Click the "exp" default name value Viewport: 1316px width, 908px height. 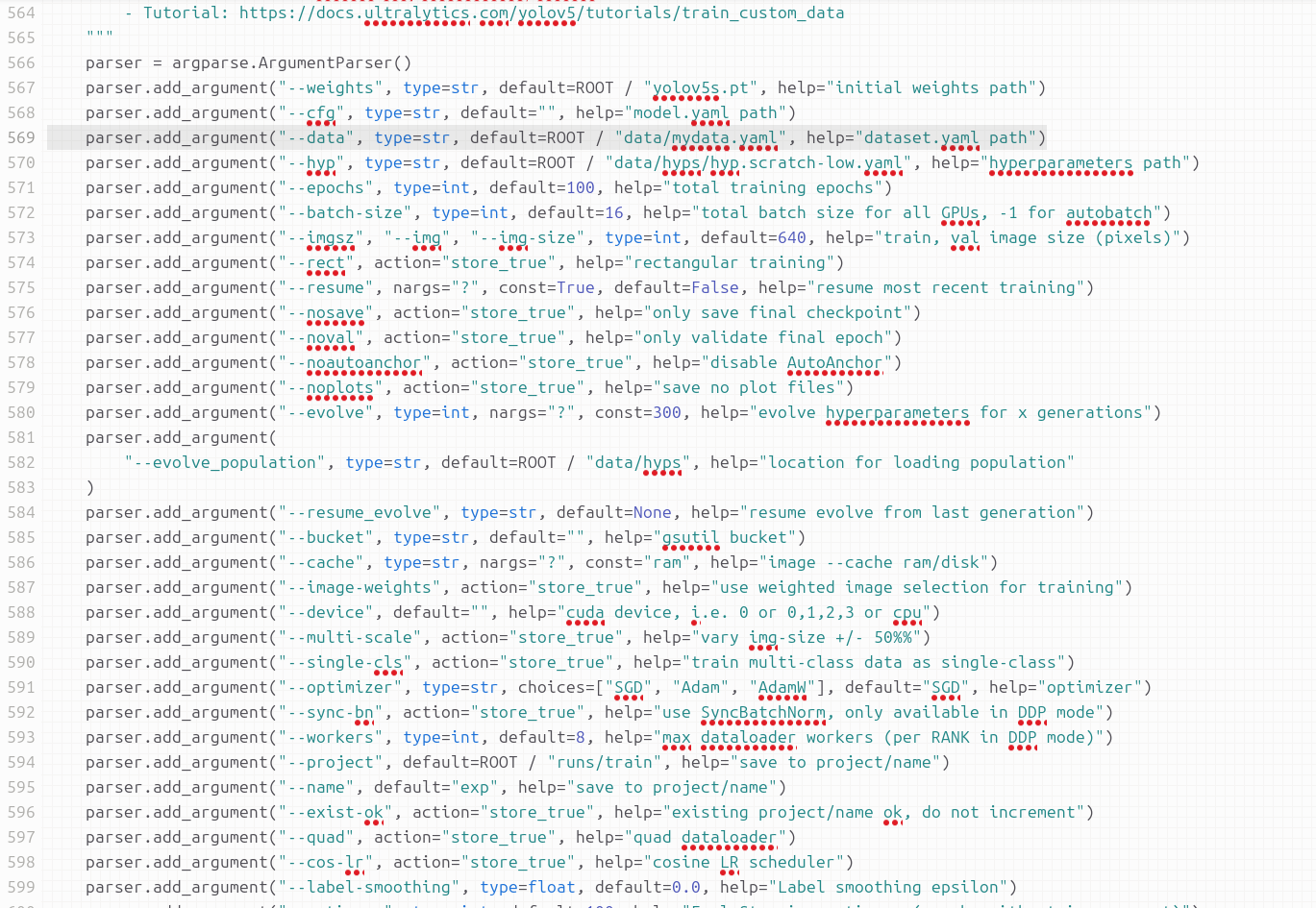click(x=475, y=787)
